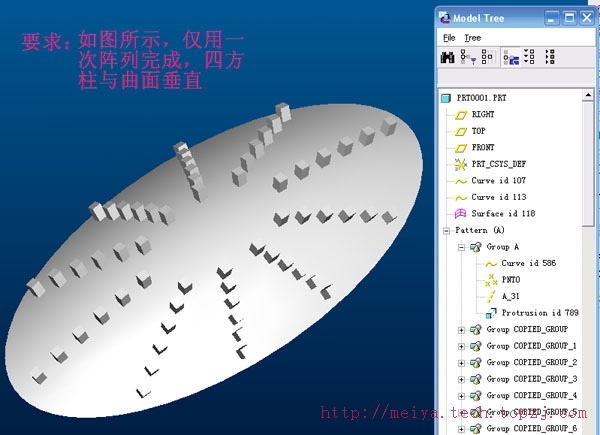Viewport: 600px width, 435px height.
Task: Click the Model Tree vertical scrollbar thumb
Action: point(588,164)
